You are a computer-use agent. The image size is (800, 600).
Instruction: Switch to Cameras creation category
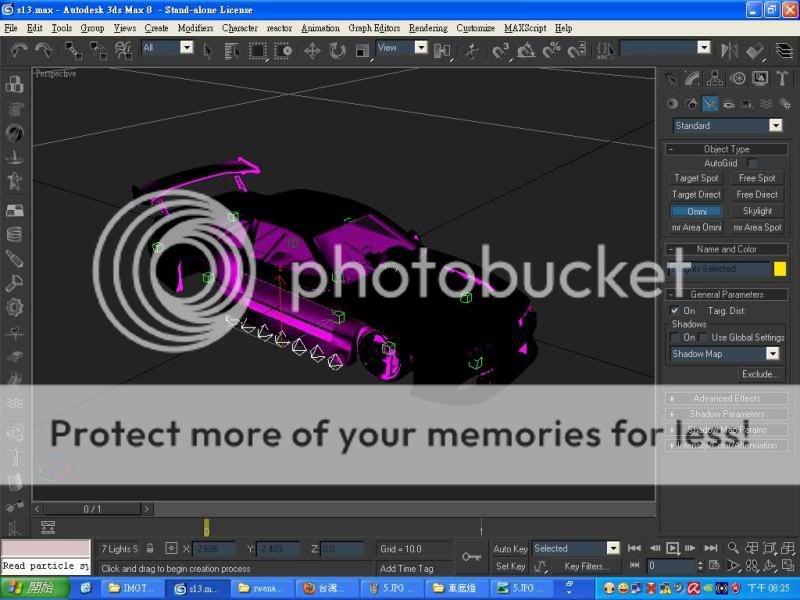point(728,104)
